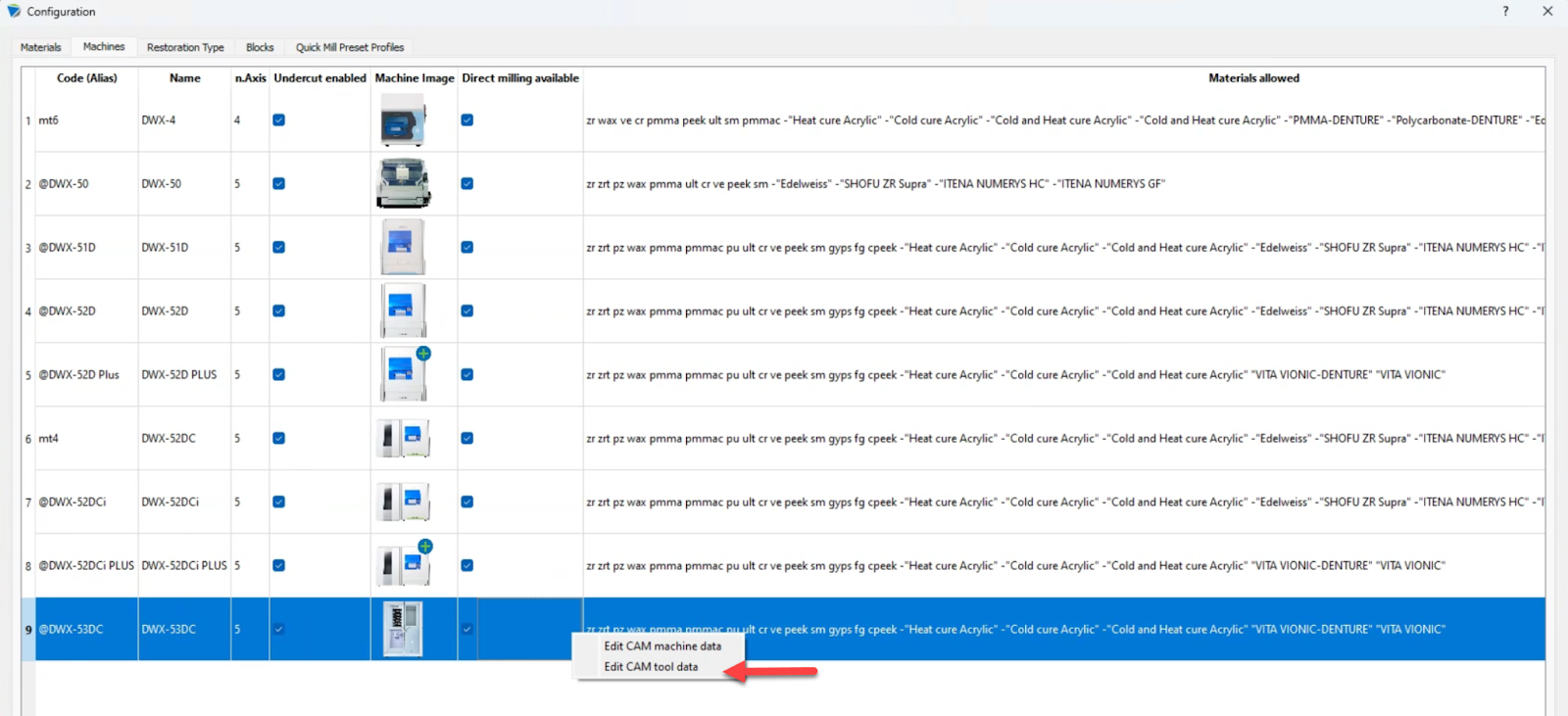Toggle Direct milling available for DWX-50
Viewport: 1568px width, 716px height.
click(x=467, y=183)
